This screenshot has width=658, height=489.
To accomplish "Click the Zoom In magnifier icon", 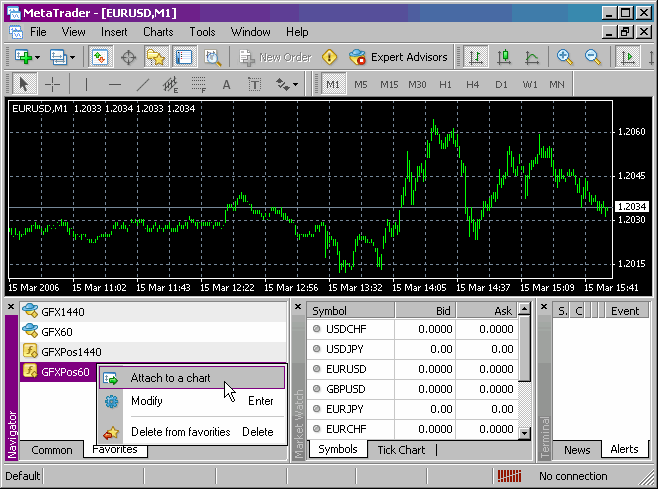I will tap(564, 57).
